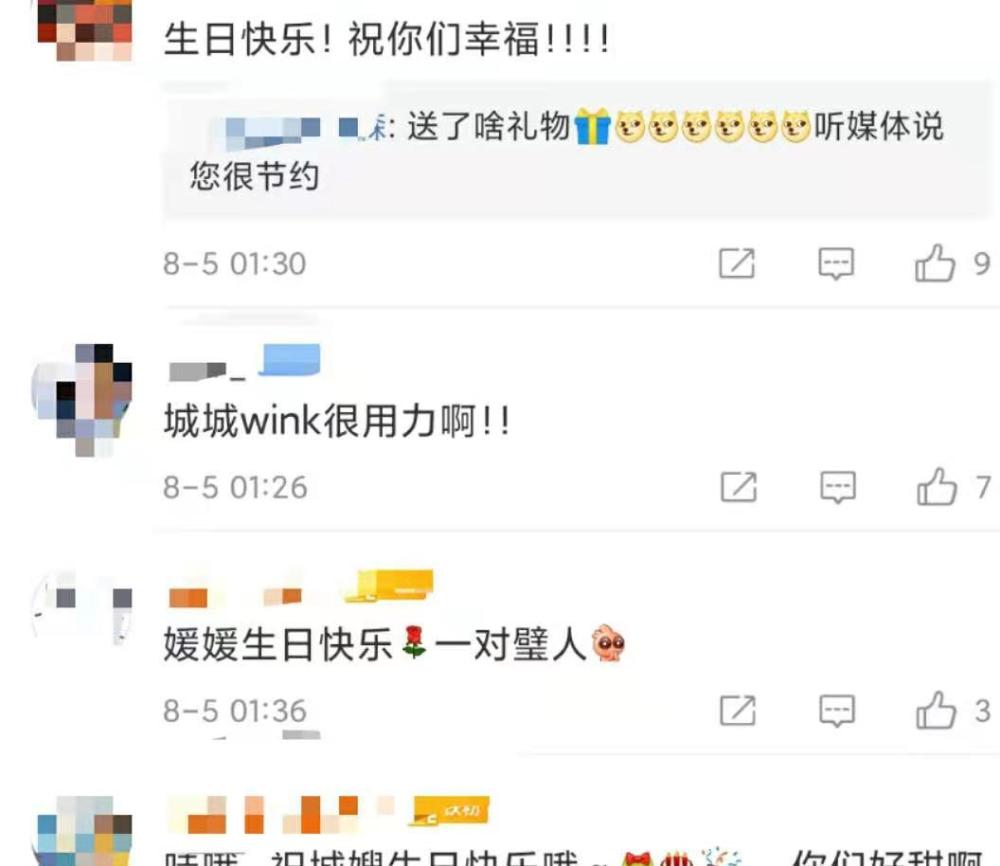
Task: Like the 城城wink很用力啊 comment
Action: pyautogui.click(x=937, y=487)
